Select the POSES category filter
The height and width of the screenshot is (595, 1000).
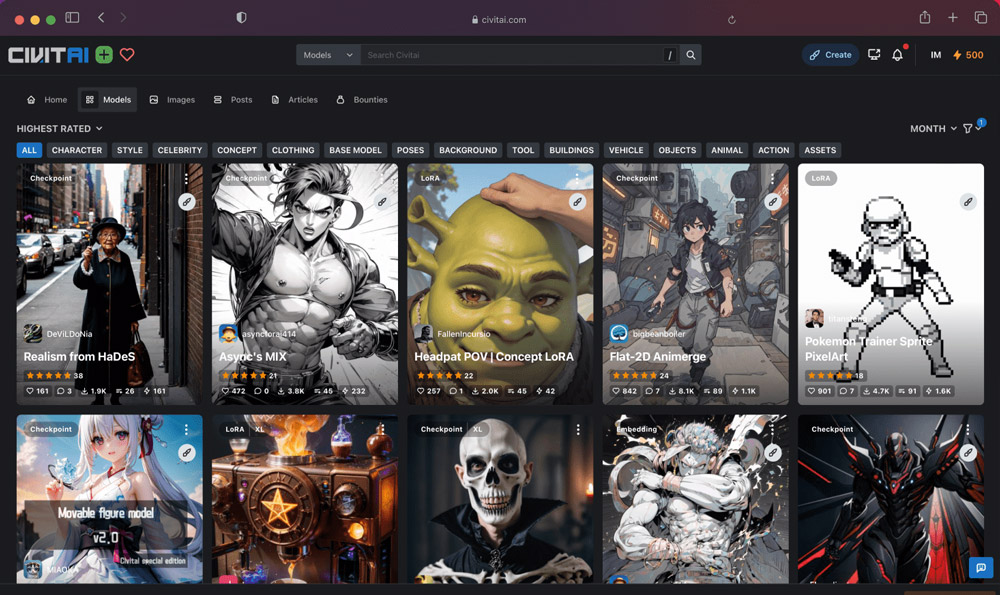(x=410, y=150)
